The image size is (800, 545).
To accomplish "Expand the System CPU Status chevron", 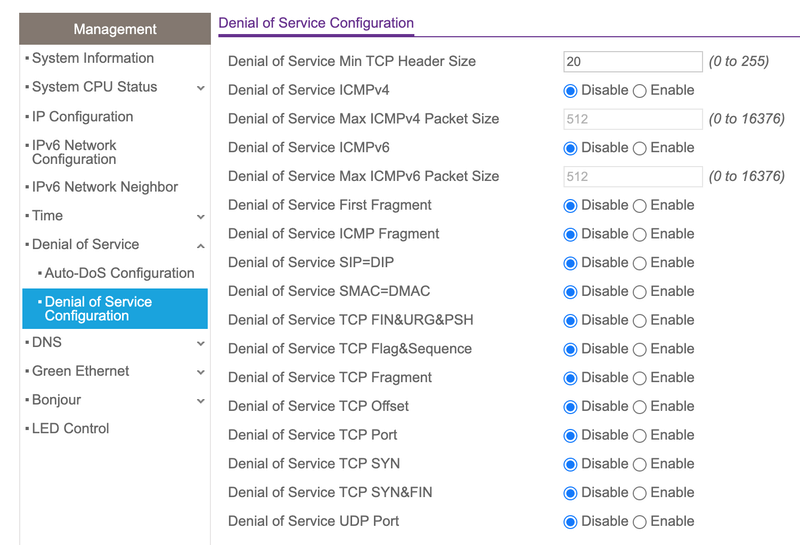I will click(201, 88).
